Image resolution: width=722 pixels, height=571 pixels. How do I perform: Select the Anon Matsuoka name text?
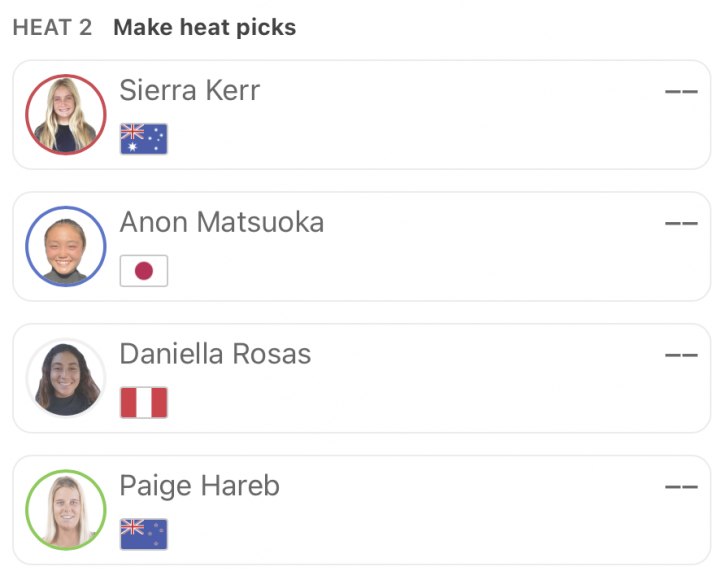222,222
